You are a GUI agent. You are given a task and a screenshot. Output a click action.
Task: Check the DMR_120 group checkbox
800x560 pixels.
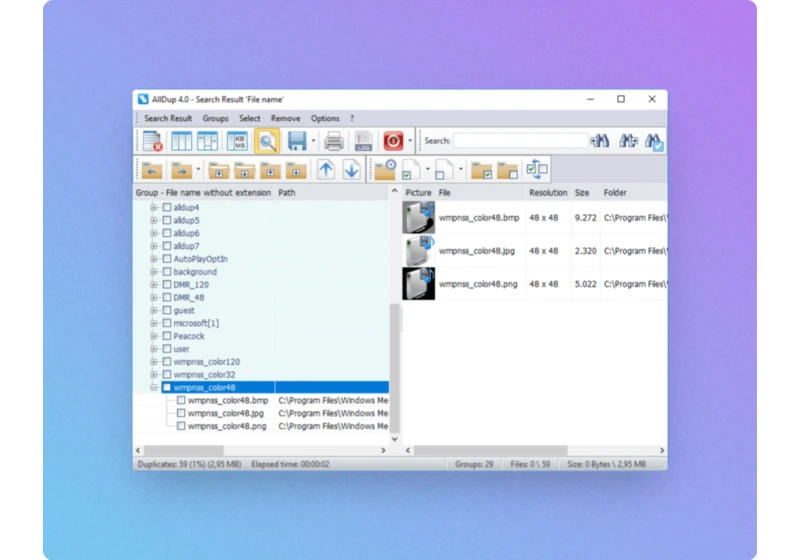167,284
